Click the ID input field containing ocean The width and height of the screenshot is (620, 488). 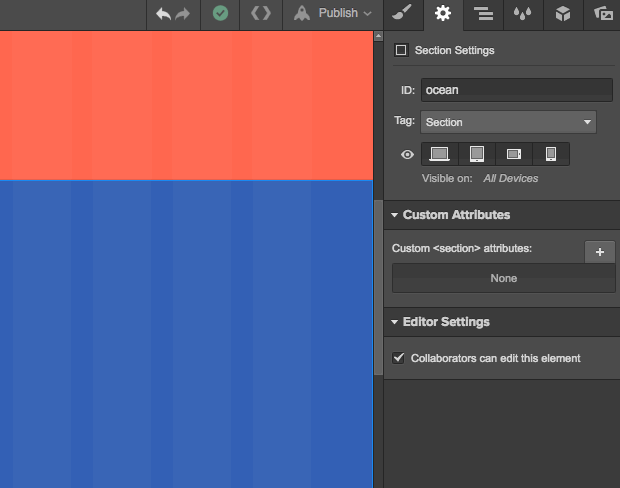point(516,90)
